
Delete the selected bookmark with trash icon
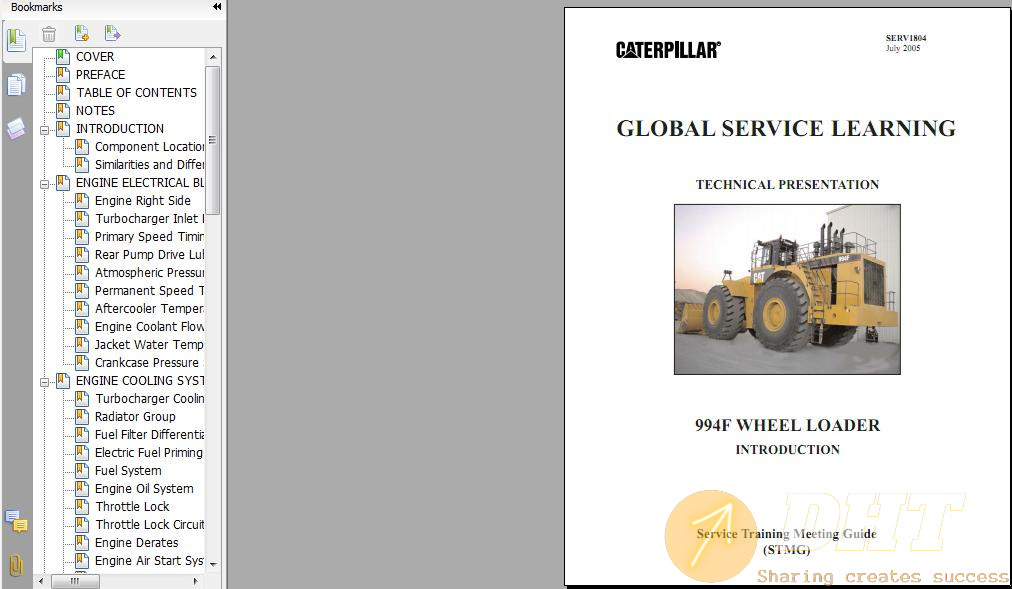pos(49,34)
